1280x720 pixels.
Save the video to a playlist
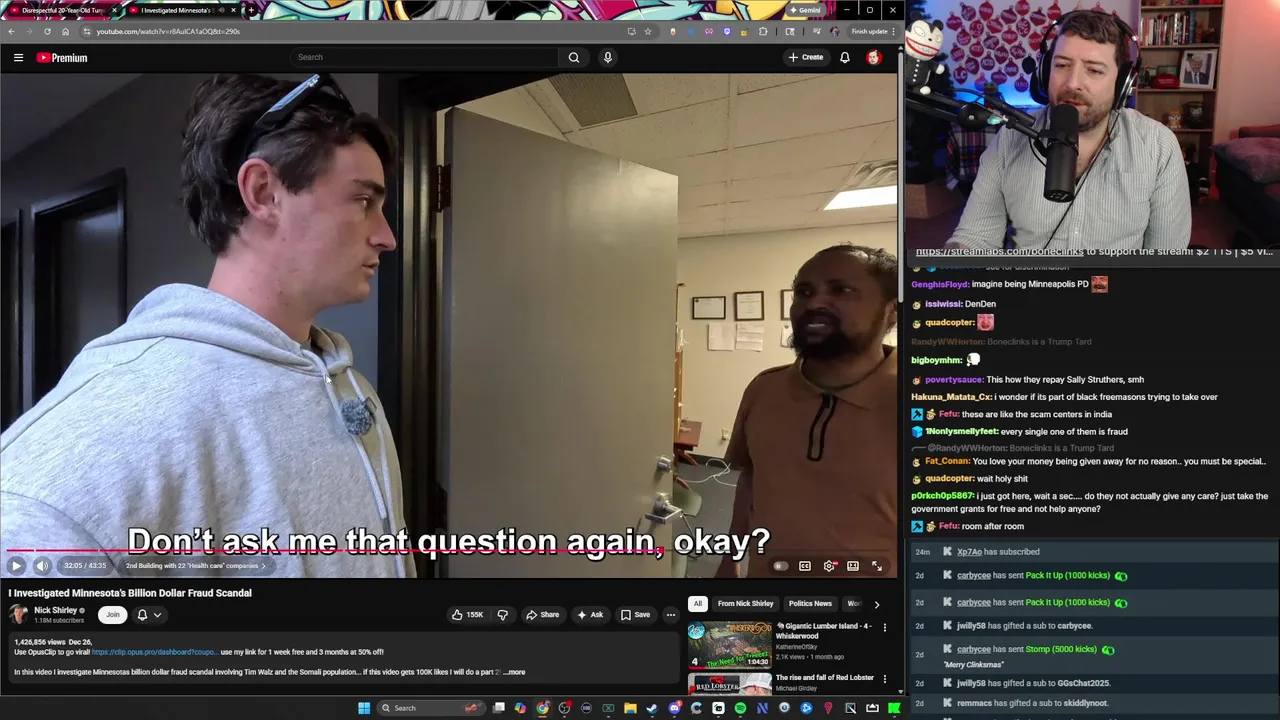click(x=635, y=615)
